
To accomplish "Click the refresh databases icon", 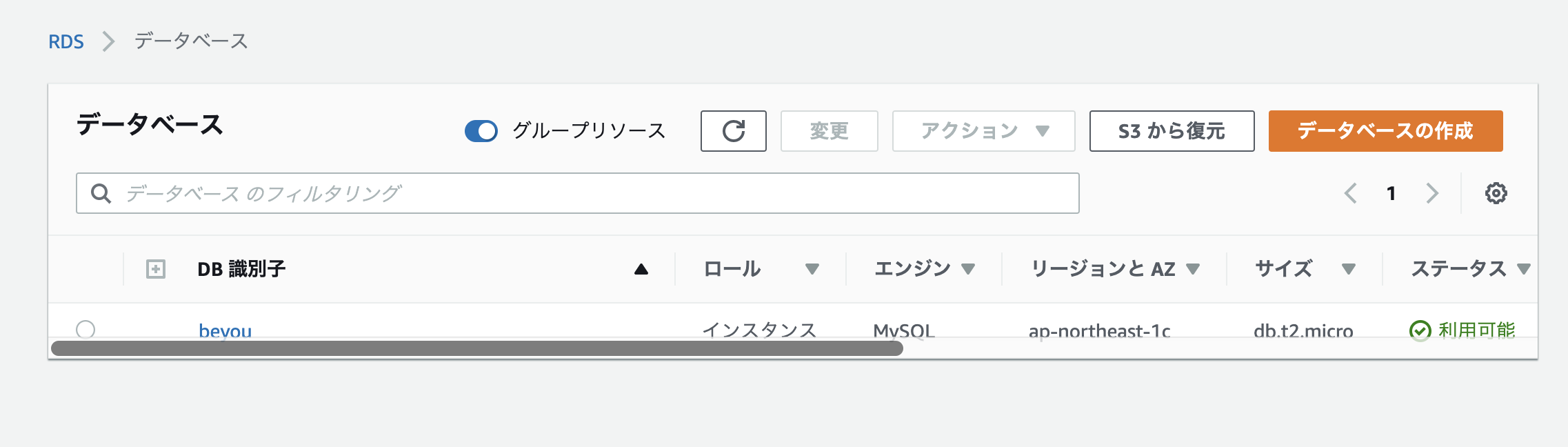I will point(733,130).
